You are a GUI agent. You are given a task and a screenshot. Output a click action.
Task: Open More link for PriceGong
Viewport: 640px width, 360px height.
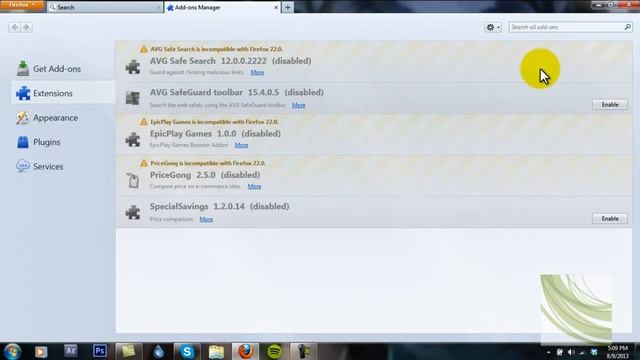(254, 186)
